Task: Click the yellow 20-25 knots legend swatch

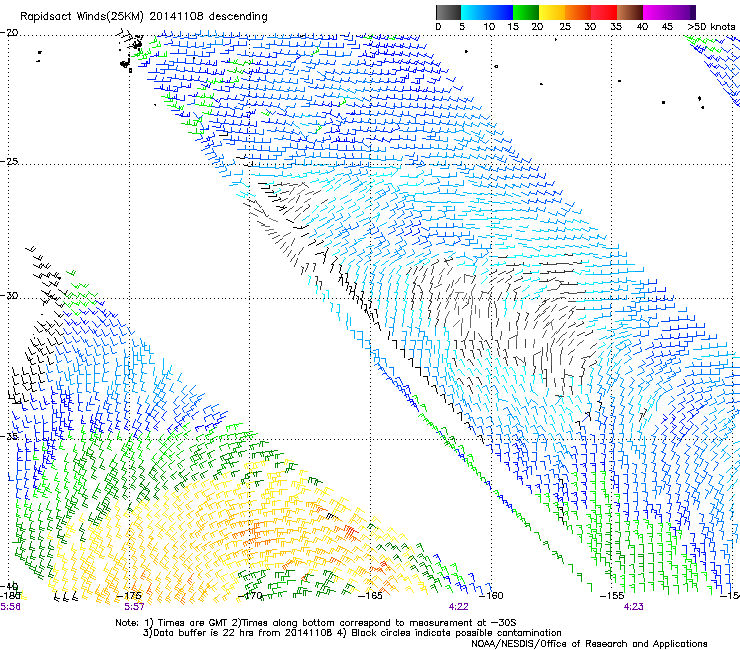Action: [x=552, y=12]
